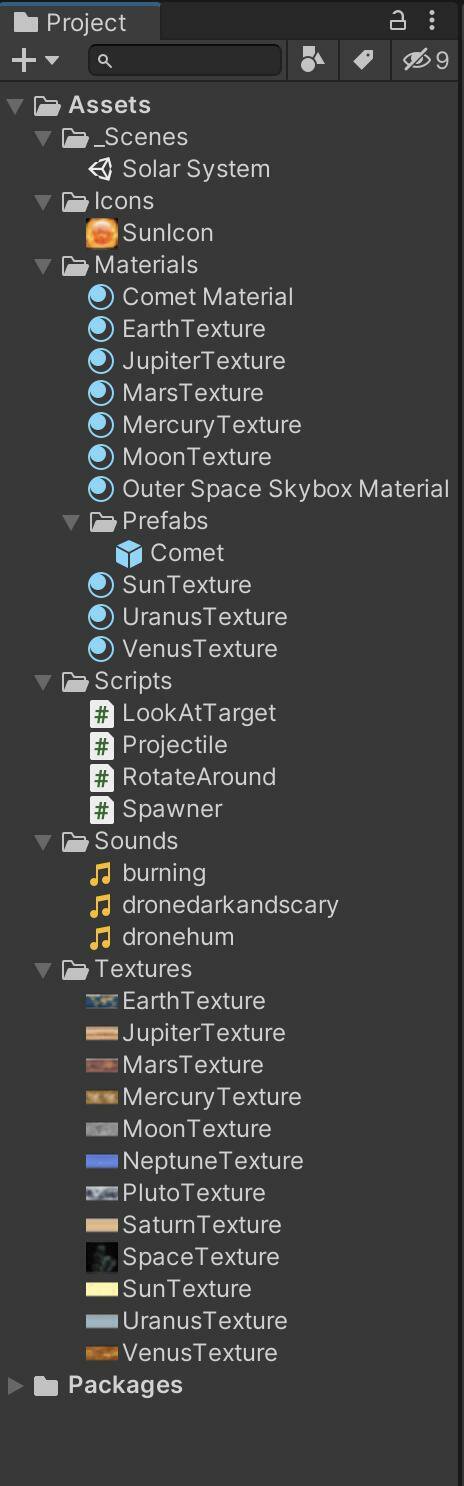Viewport: 464px width, 1486px height.
Task: Toggle the Project panel lock icon
Action: point(398,20)
